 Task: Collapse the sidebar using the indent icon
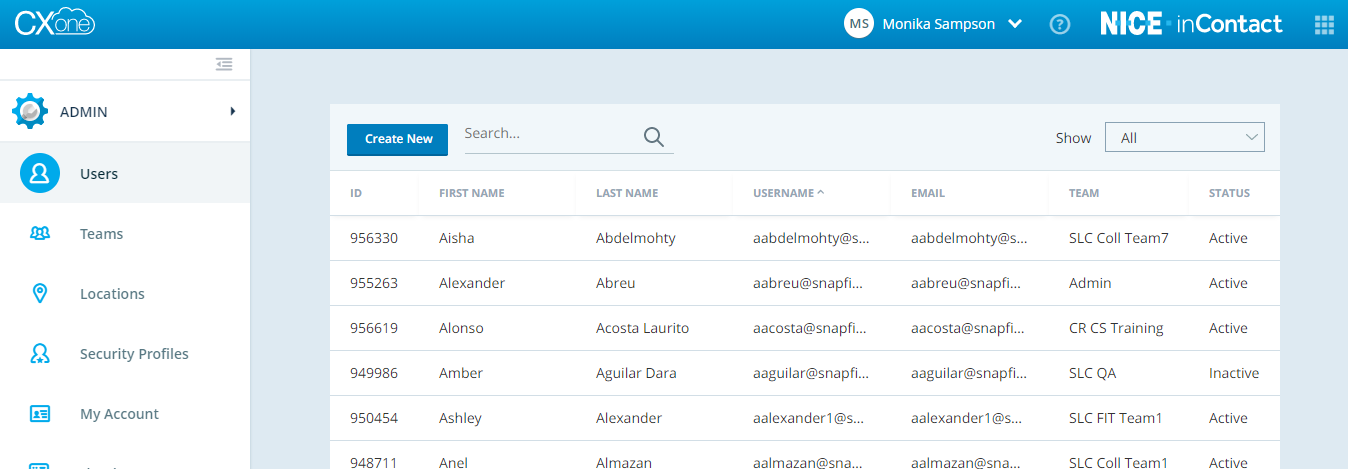coord(224,64)
